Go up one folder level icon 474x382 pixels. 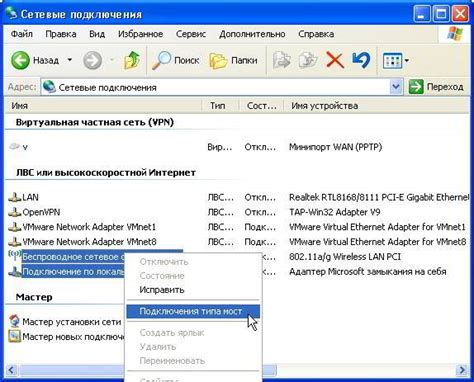pyautogui.click(x=132, y=60)
